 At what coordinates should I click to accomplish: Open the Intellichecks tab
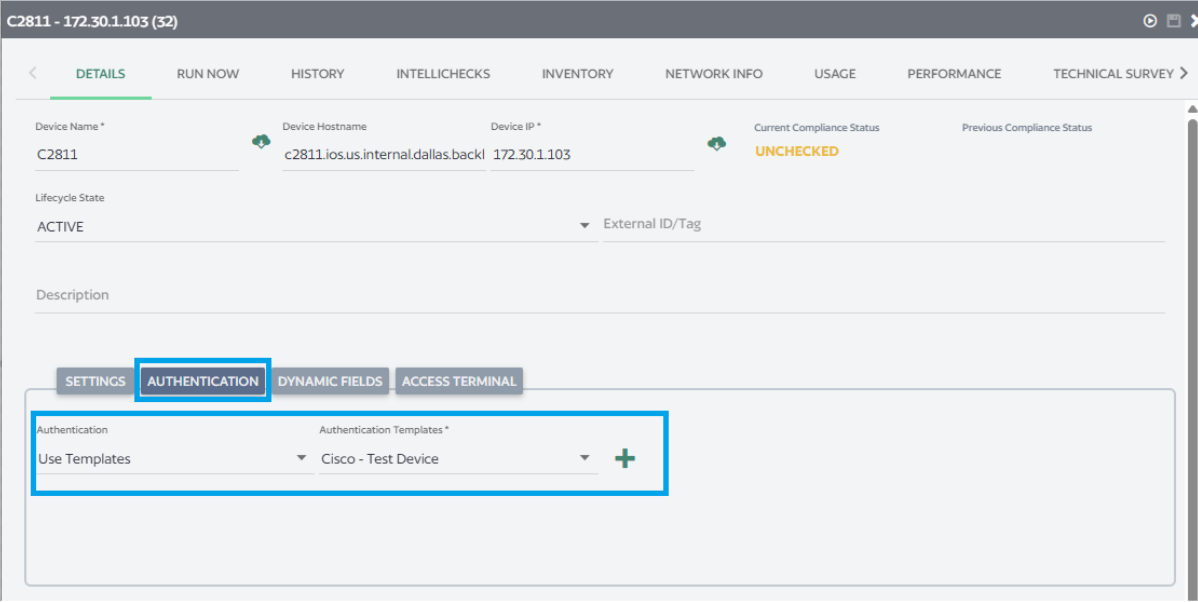click(443, 74)
